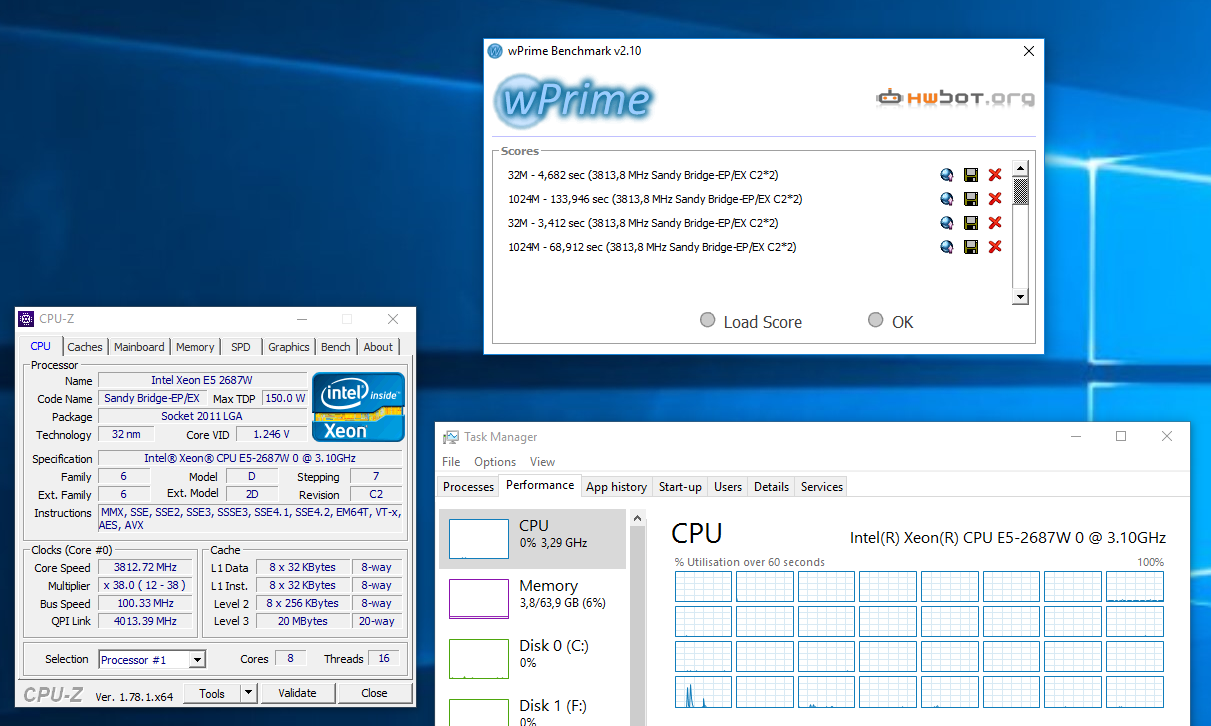The width and height of the screenshot is (1211, 726).
Task: Open the Options menu in Task Manager
Action: (x=495, y=462)
